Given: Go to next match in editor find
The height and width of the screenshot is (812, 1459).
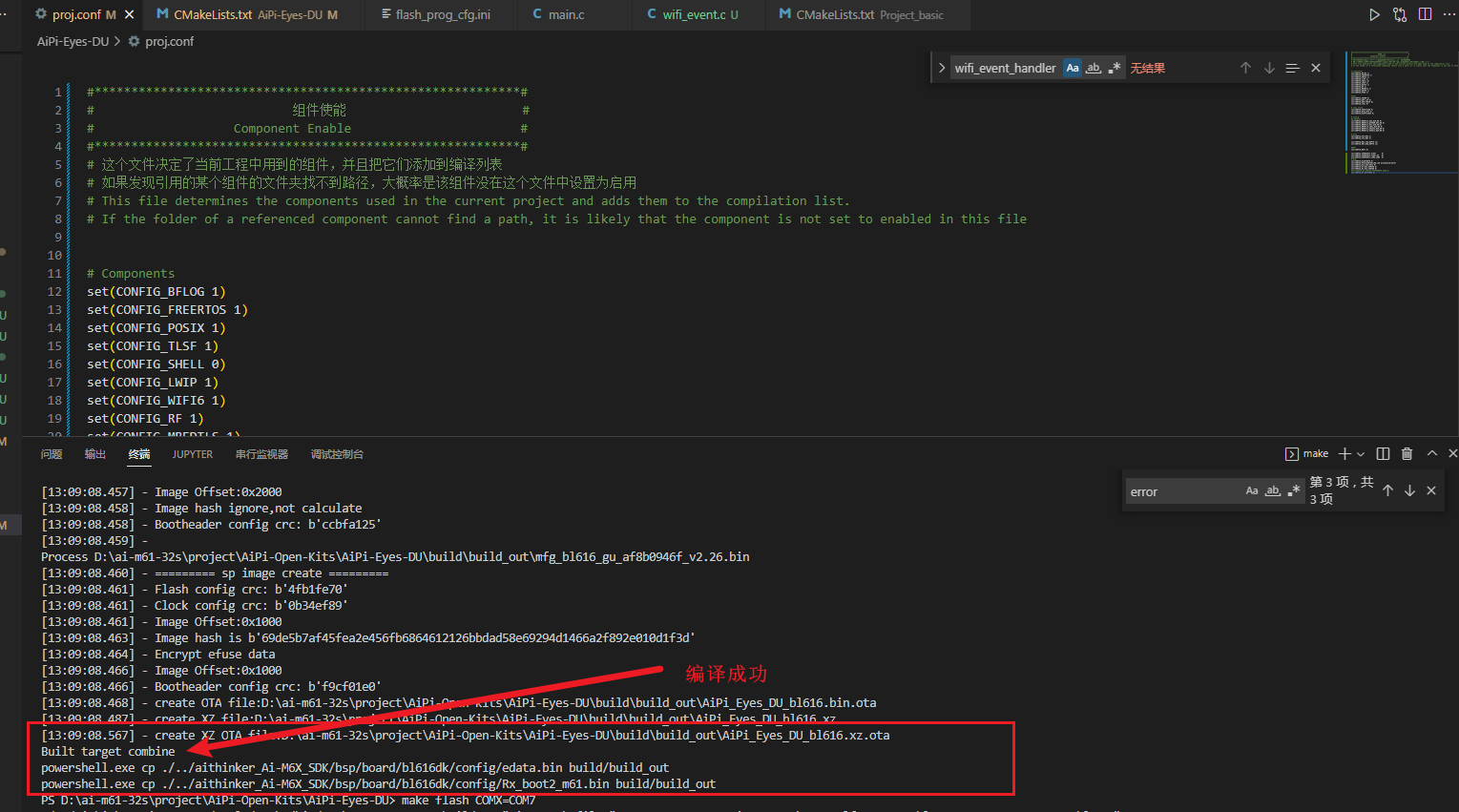Looking at the screenshot, I should point(1269,68).
